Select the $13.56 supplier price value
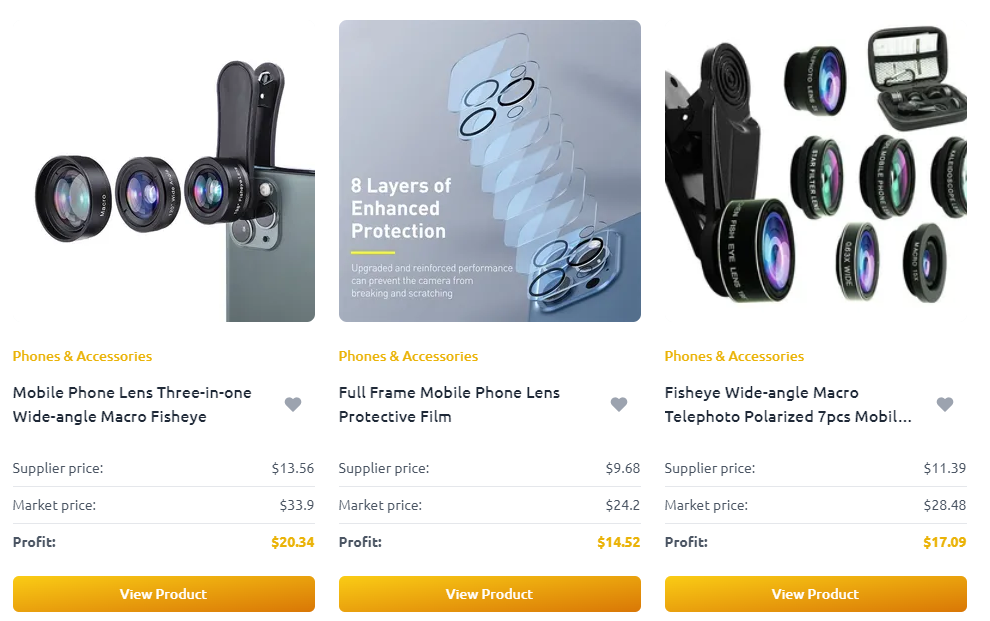 coord(292,468)
